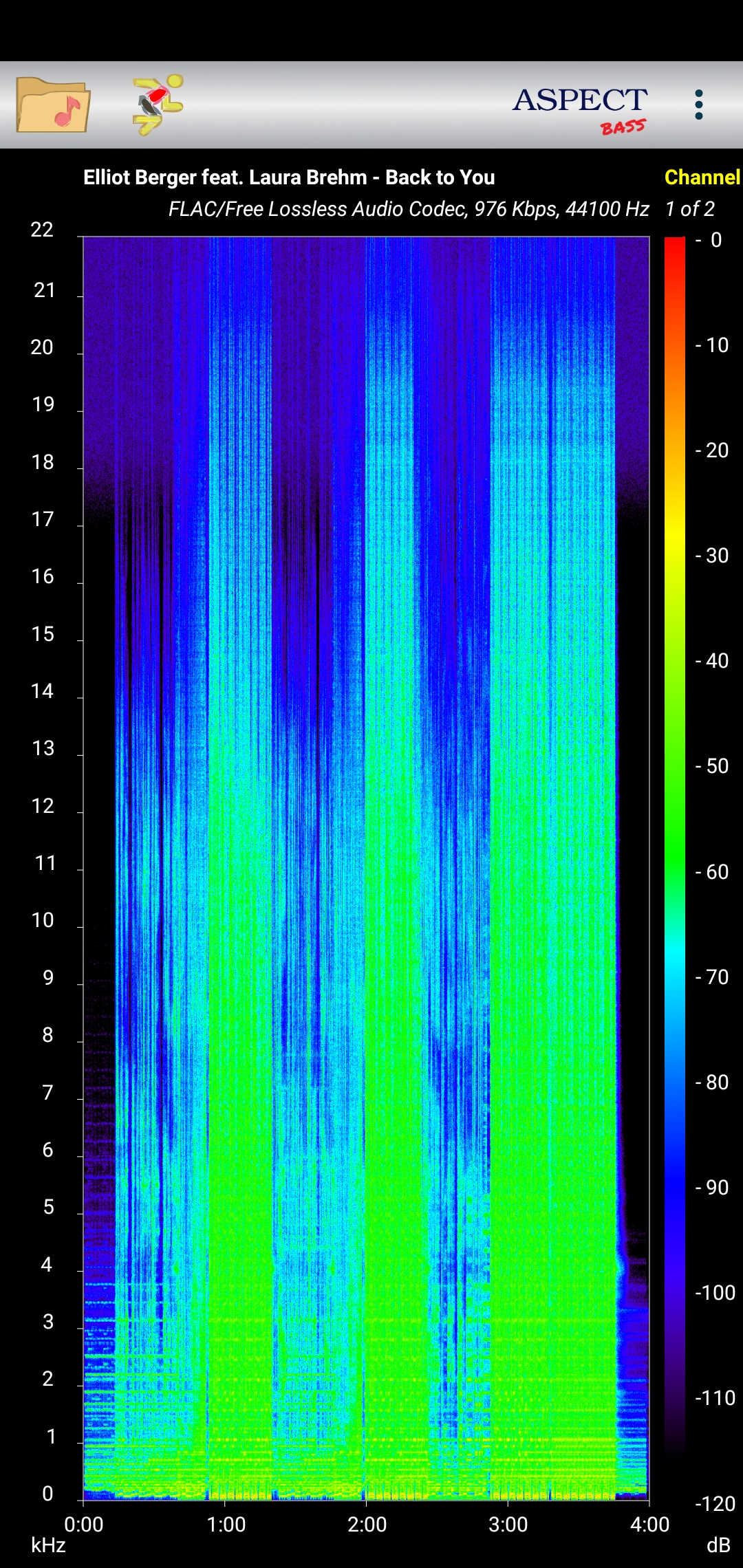The width and height of the screenshot is (743, 1568).
Task: Tap the 1 of 2 channel indicator
Action: 690,209
